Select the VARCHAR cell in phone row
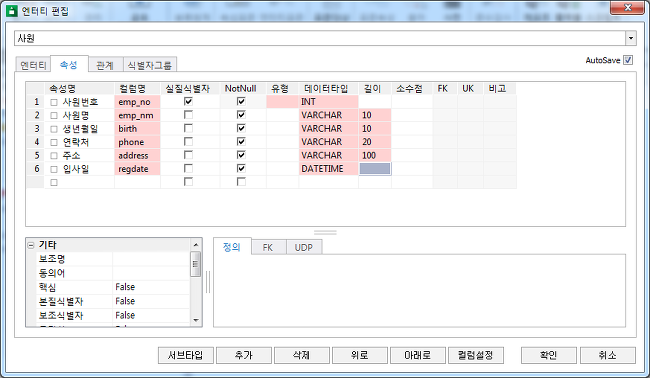The image size is (650, 378). point(328,142)
